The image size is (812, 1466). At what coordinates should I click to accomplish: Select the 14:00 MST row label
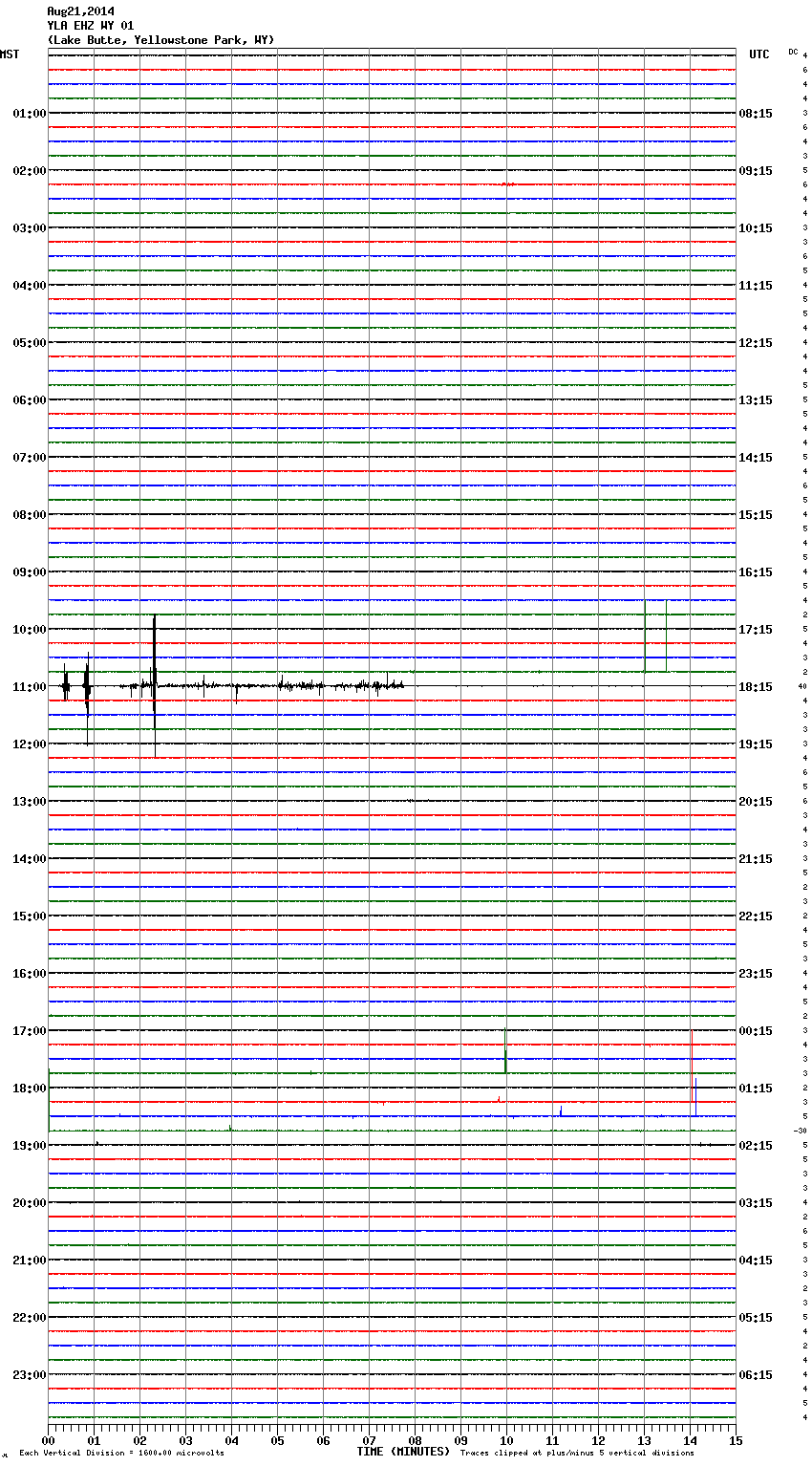29,859
